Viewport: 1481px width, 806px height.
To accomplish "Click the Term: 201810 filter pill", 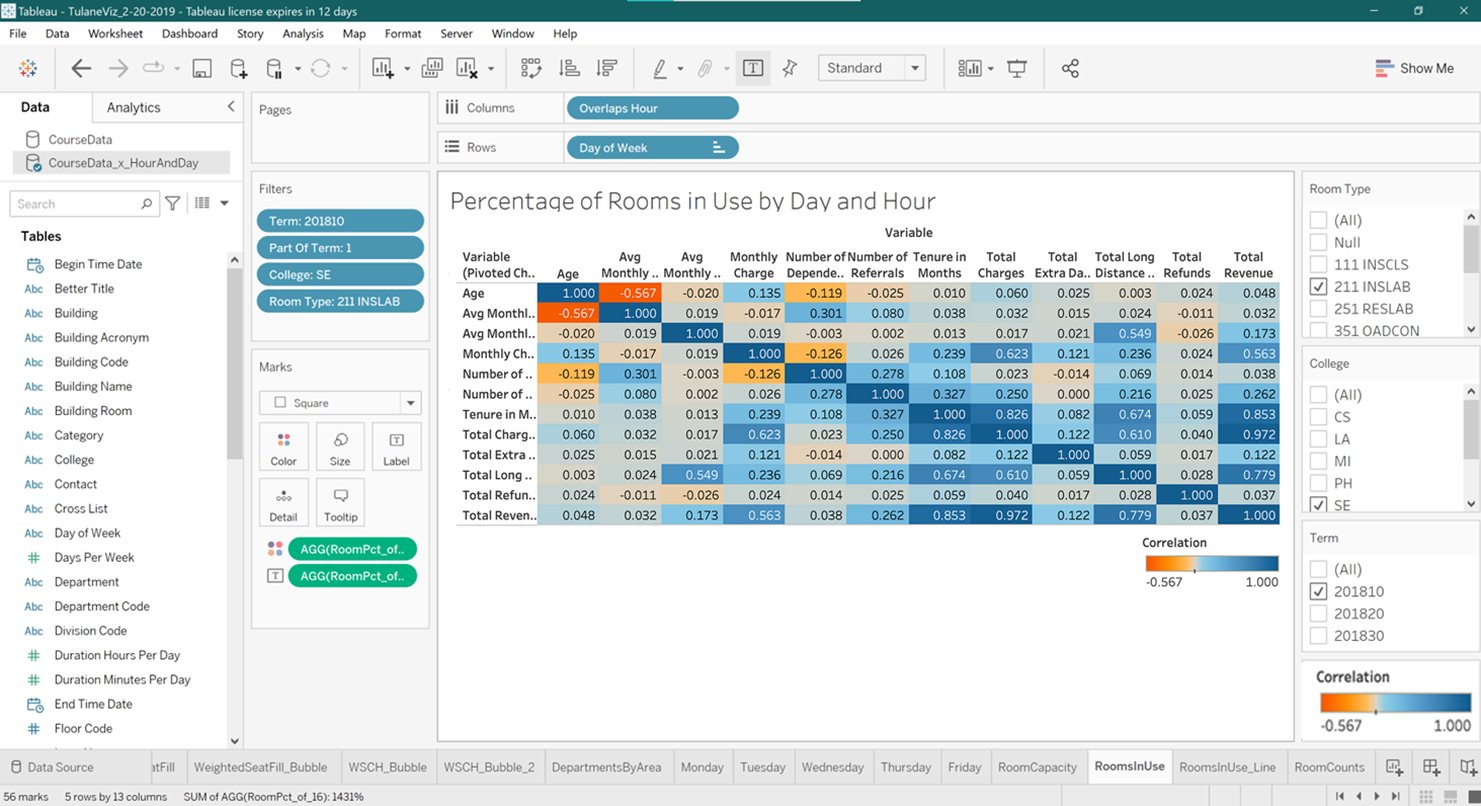I will click(x=340, y=221).
